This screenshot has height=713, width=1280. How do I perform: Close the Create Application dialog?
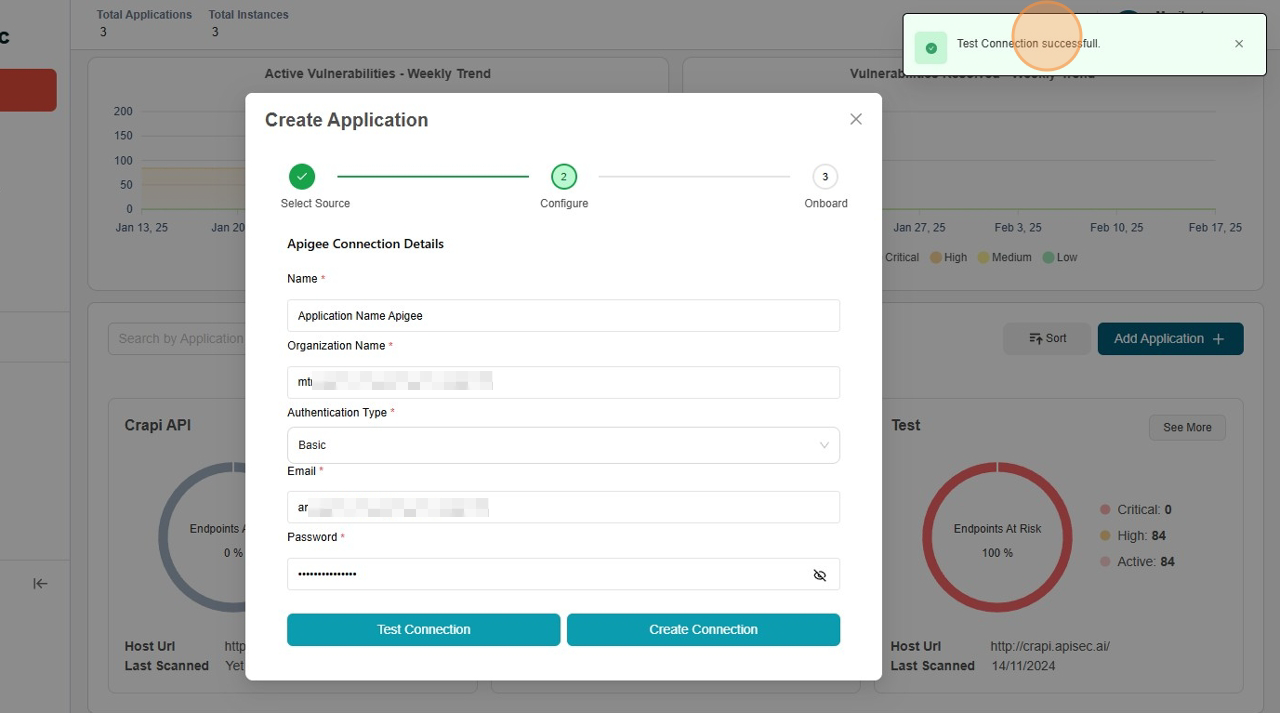[855, 119]
